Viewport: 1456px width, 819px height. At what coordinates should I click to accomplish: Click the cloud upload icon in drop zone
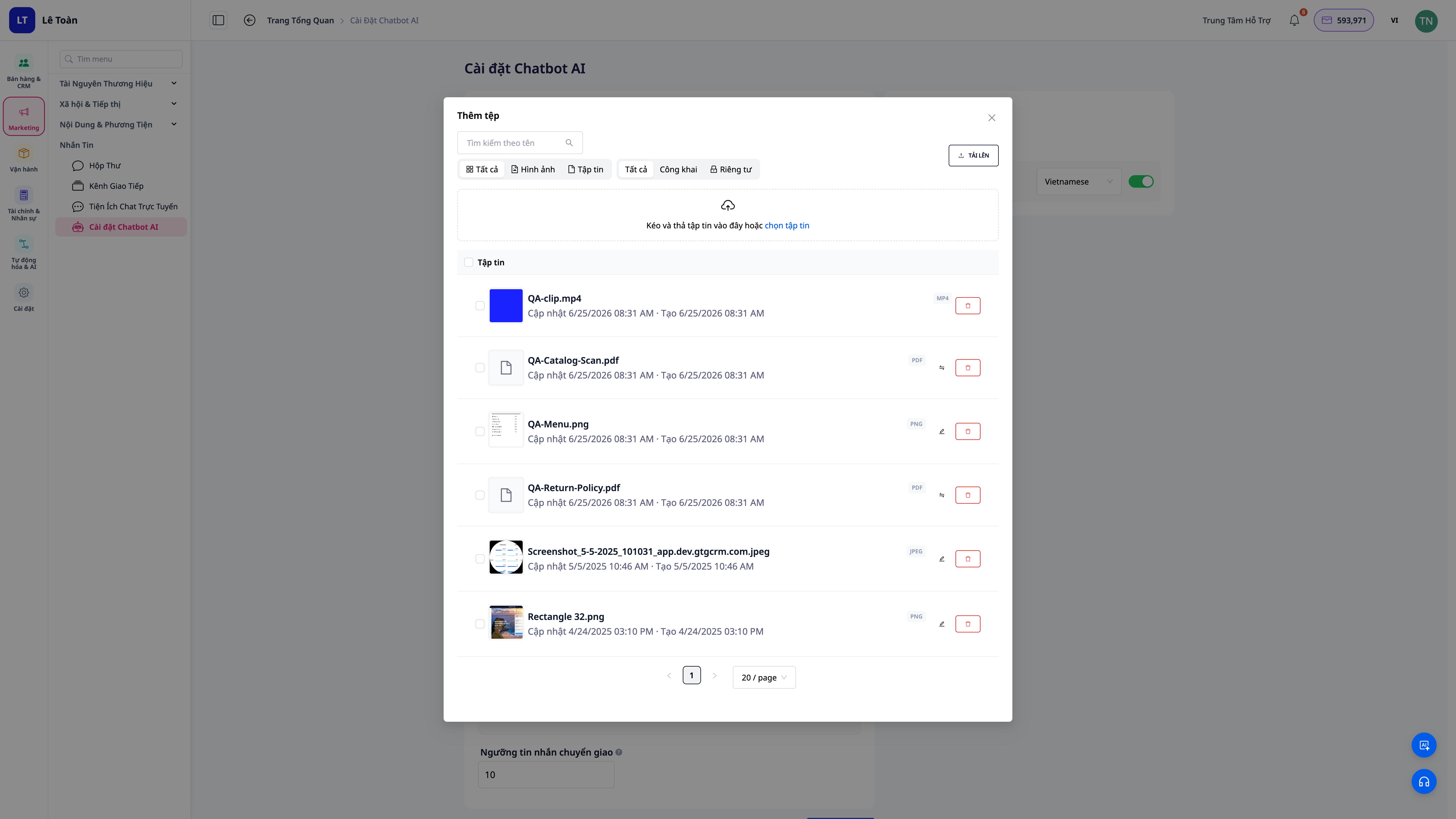click(x=727, y=206)
